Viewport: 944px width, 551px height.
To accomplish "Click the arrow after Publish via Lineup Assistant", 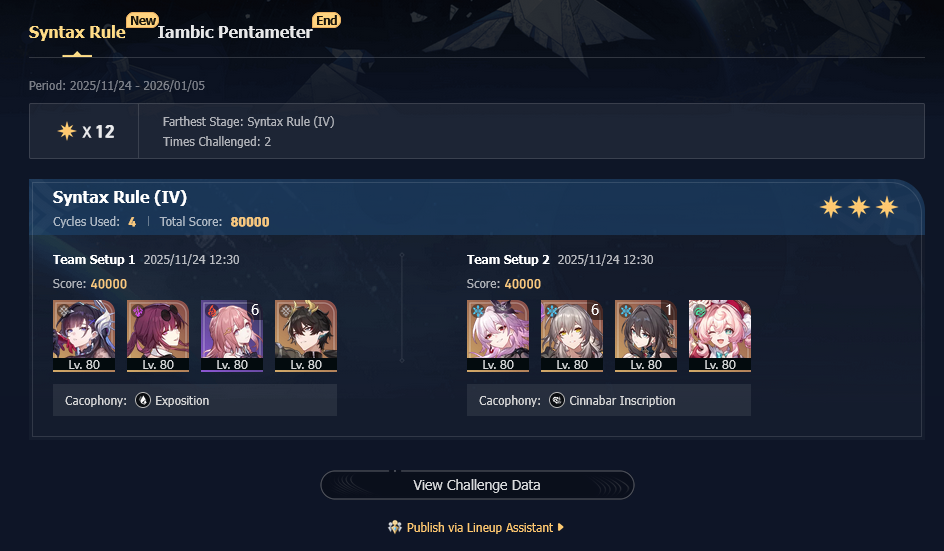I will (x=560, y=528).
